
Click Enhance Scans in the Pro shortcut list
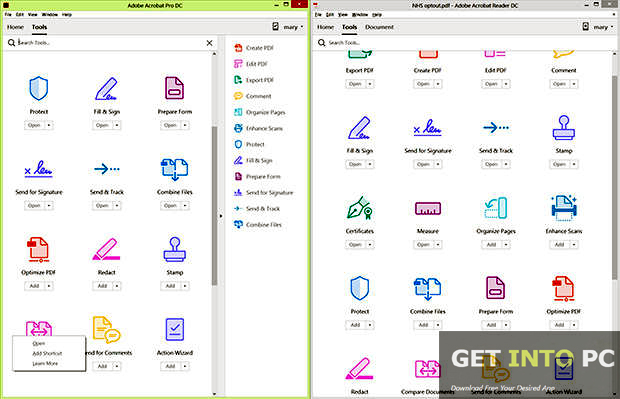[x=258, y=129]
